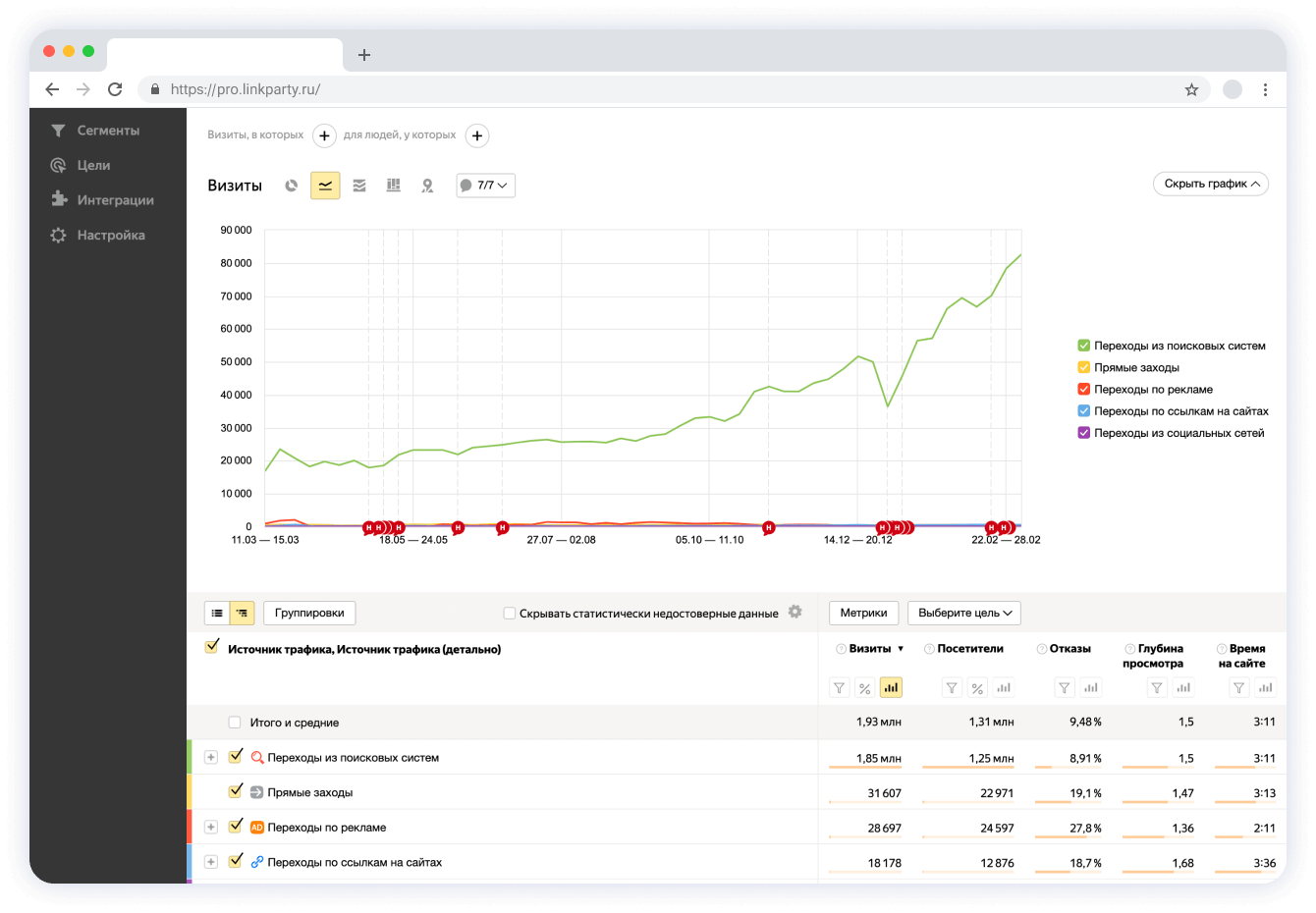This screenshot has height=913, width=1316.
Task: Show Визиты as percentage
Action: (x=864, y=688)
